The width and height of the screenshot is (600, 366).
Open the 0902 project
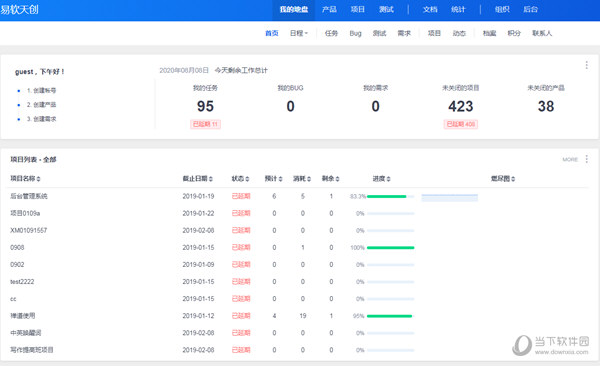(x=17, y=265)
